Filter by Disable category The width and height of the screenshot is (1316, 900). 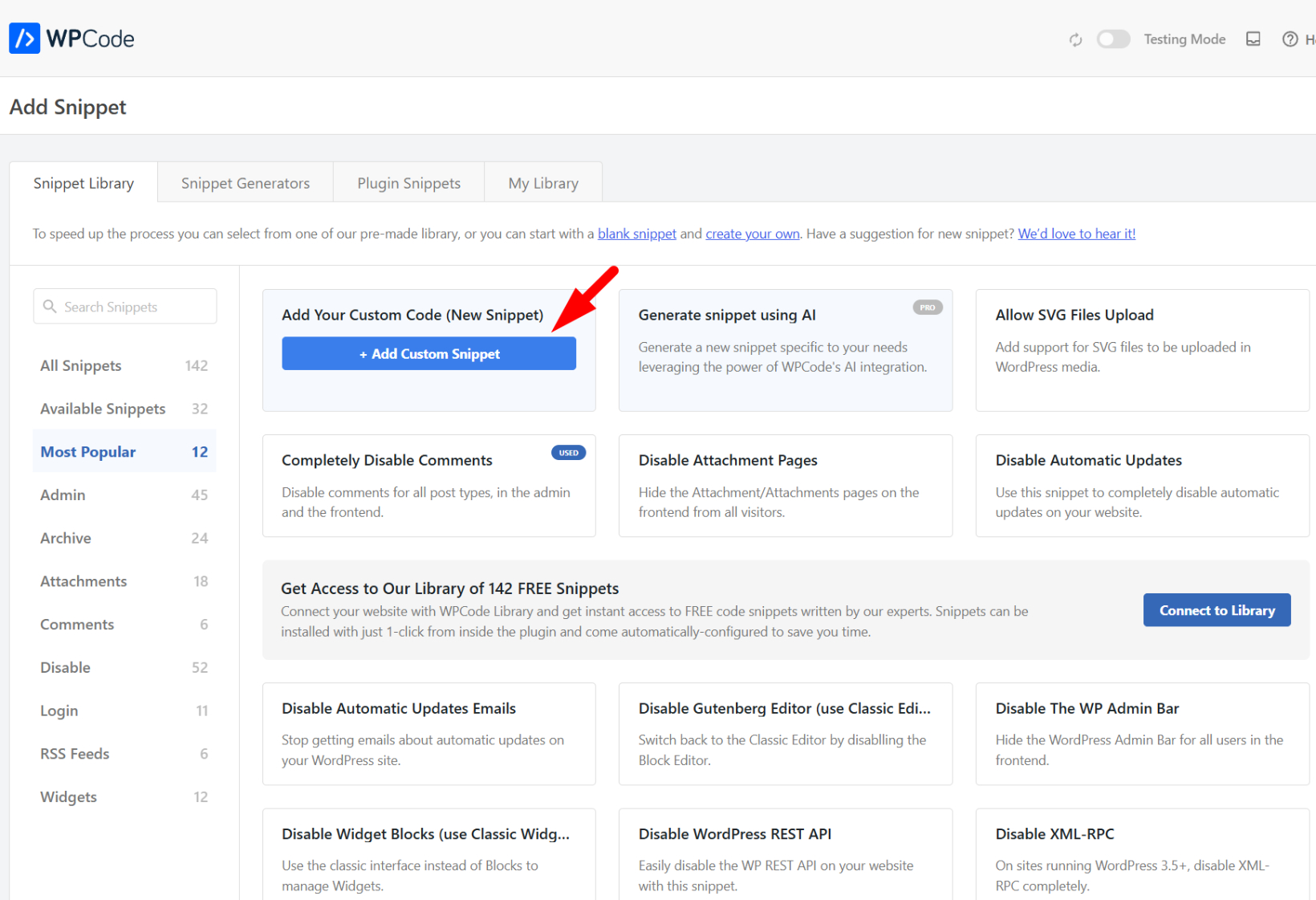point(124,667)
